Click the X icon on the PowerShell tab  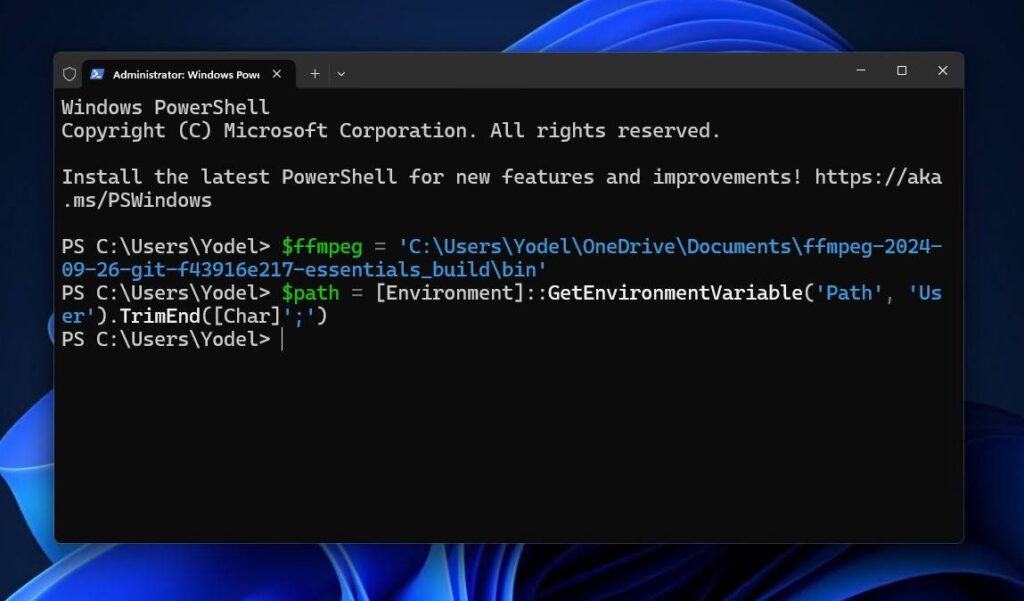(277, 74)
